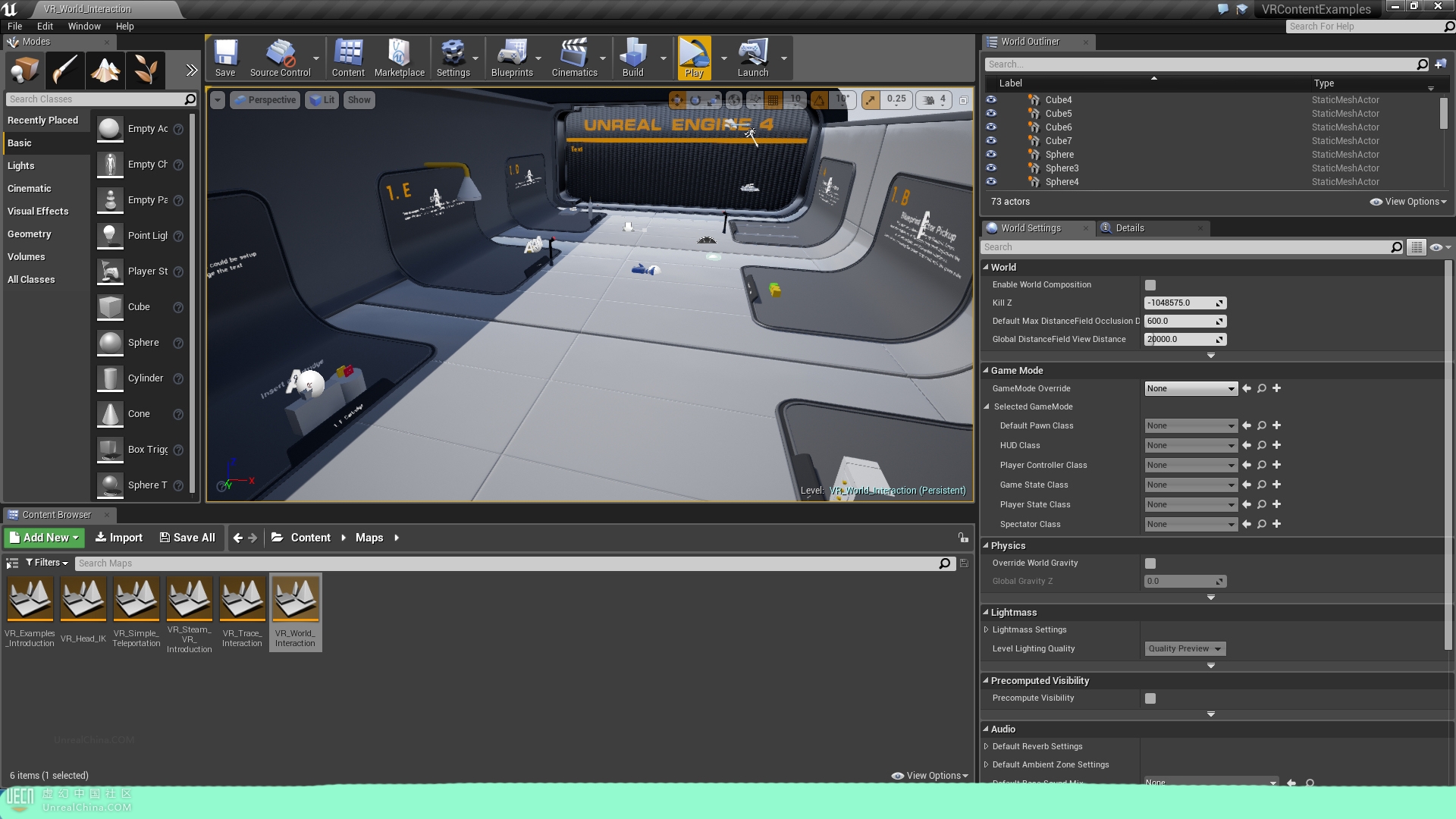Select the Foliage mode icon
This screenshot has width=1456, height=819.
tap(146, 71)
